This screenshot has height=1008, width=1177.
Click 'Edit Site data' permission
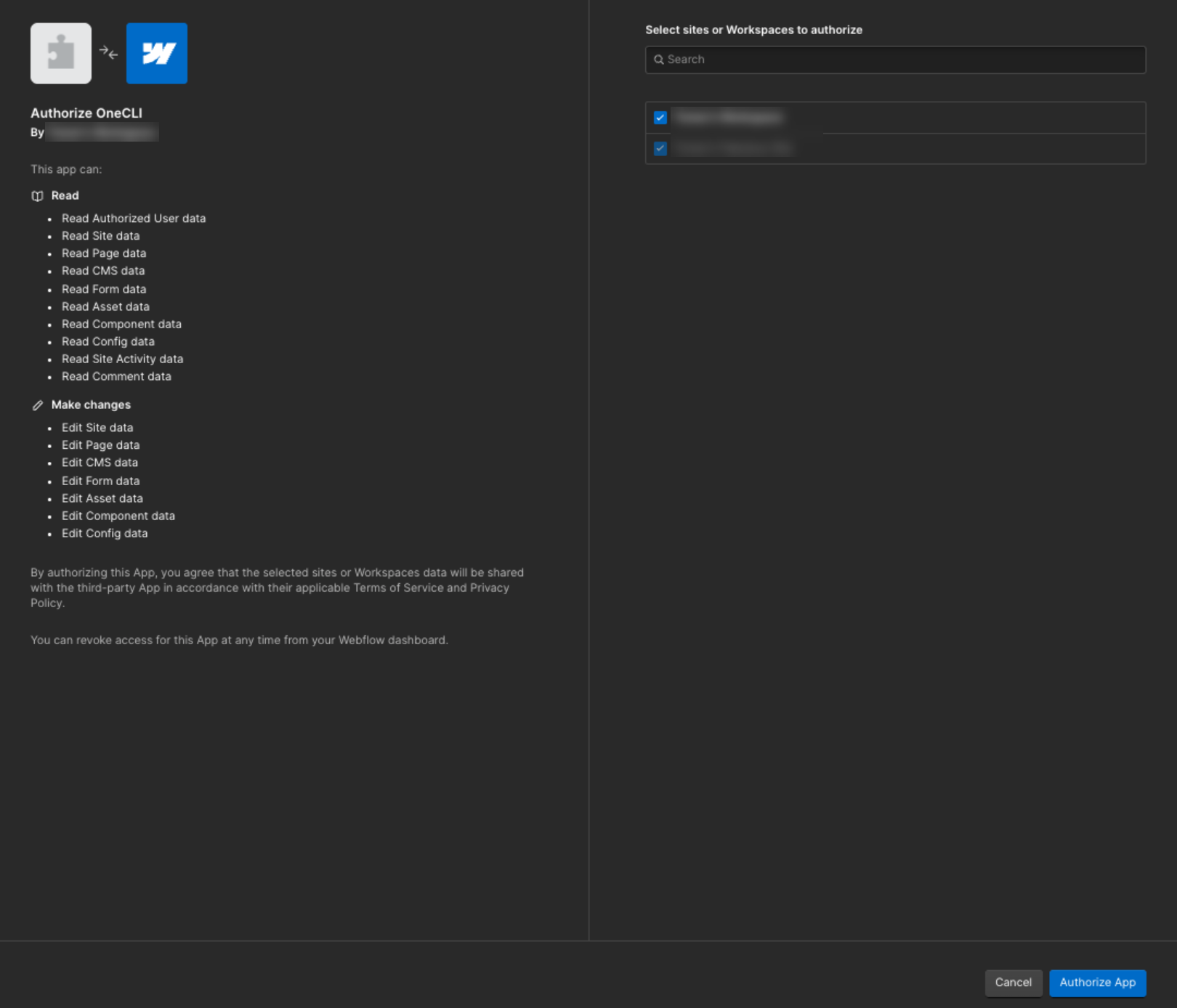point(97,428)
